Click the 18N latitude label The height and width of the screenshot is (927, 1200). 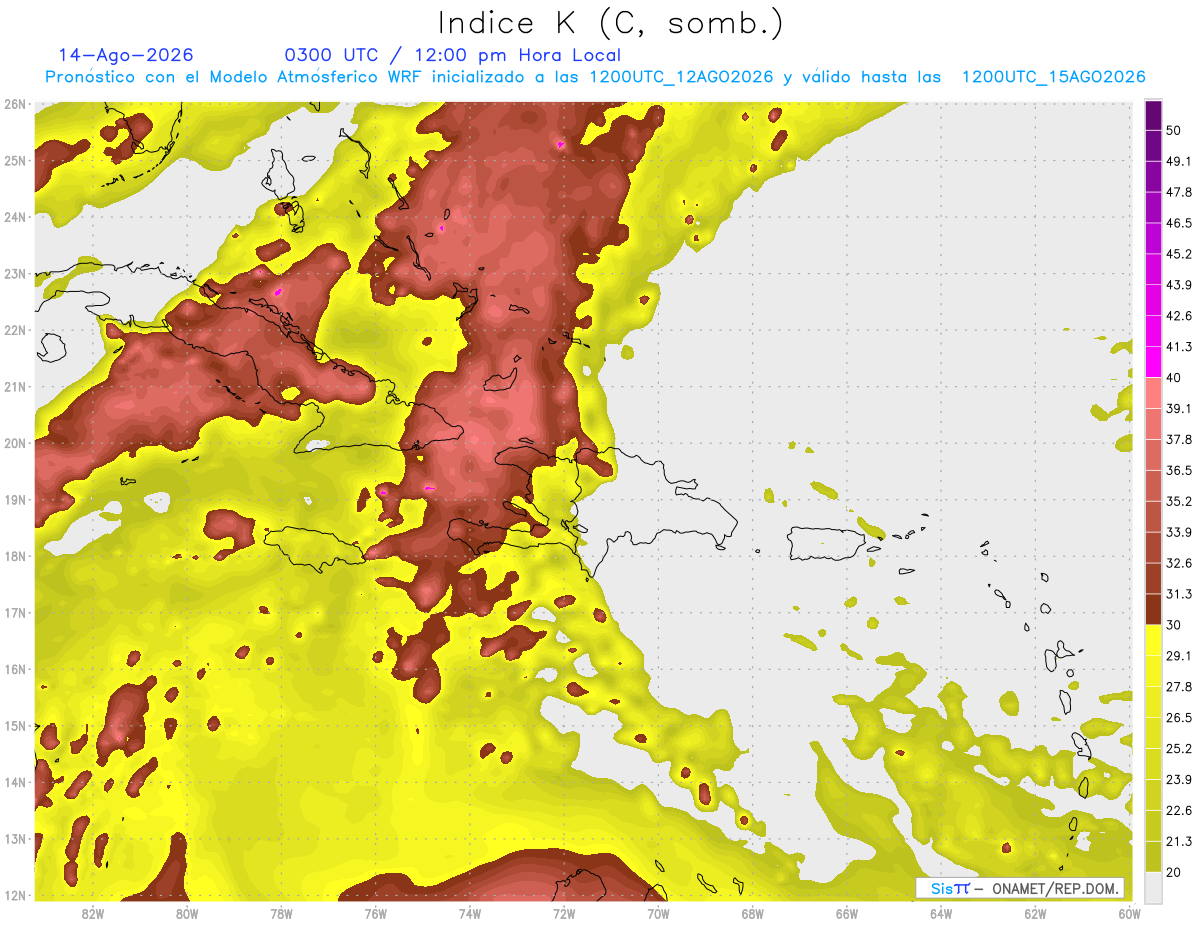14,556
